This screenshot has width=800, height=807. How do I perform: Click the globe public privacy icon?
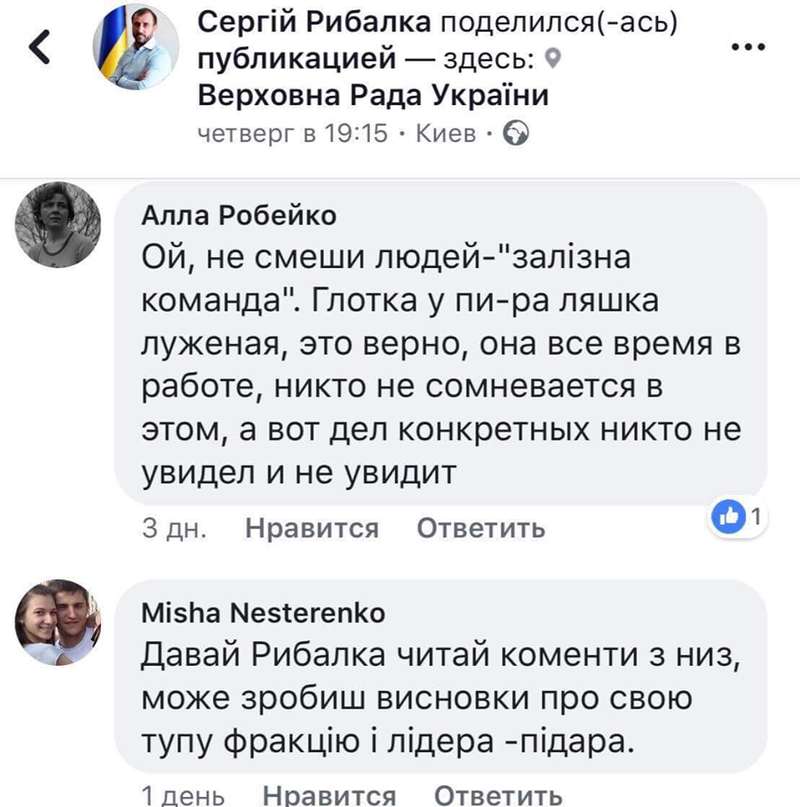coord(515,132)
